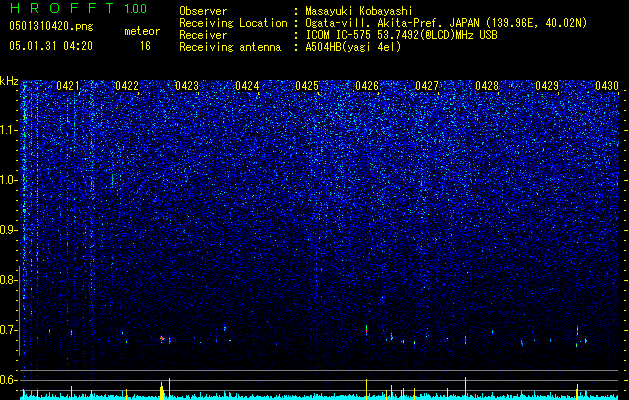Click the tall yellow peak below 0426

367,389
